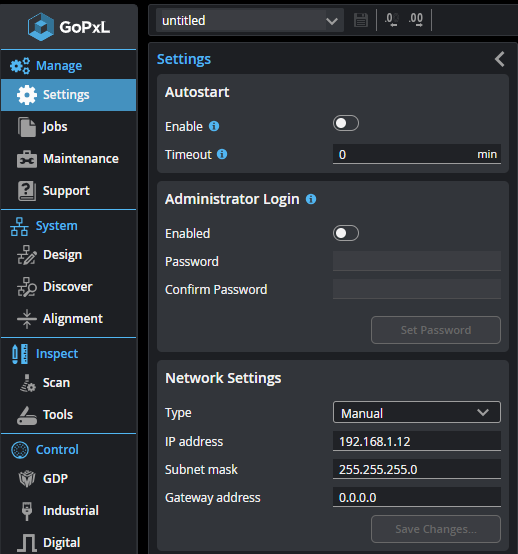Click the IP address input field
518x554 pixels.
point(417,441)
